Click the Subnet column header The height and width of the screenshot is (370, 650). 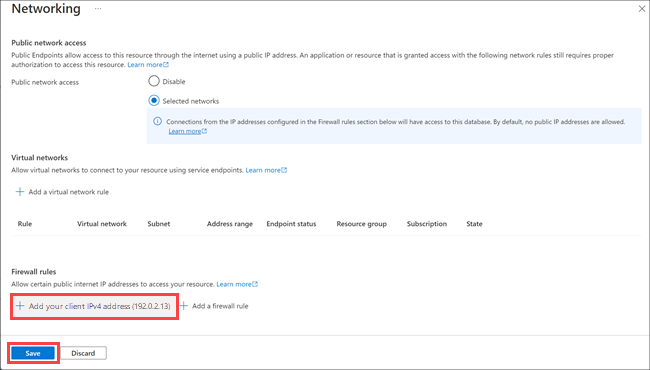point(159,224)
